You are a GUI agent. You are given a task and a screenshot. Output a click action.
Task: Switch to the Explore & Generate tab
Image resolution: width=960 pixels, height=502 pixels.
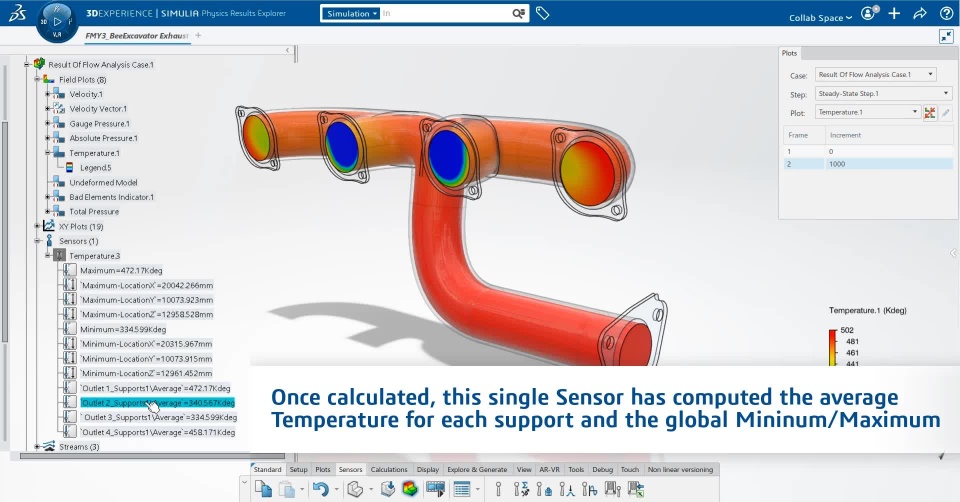pyautogui.click(x=477, y=470)
